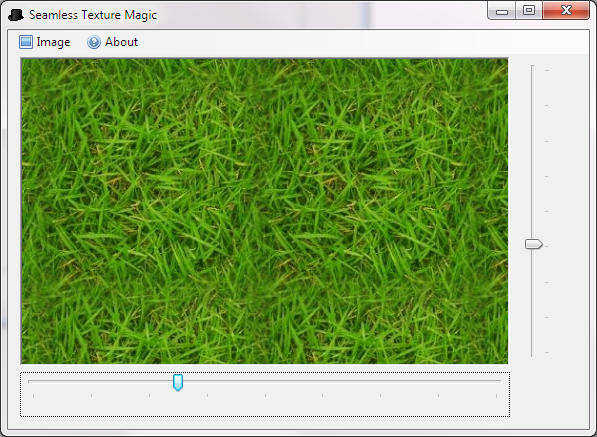
Task: Click the Image menu icon
Action: pyautogui.click(x=26, y=42)
